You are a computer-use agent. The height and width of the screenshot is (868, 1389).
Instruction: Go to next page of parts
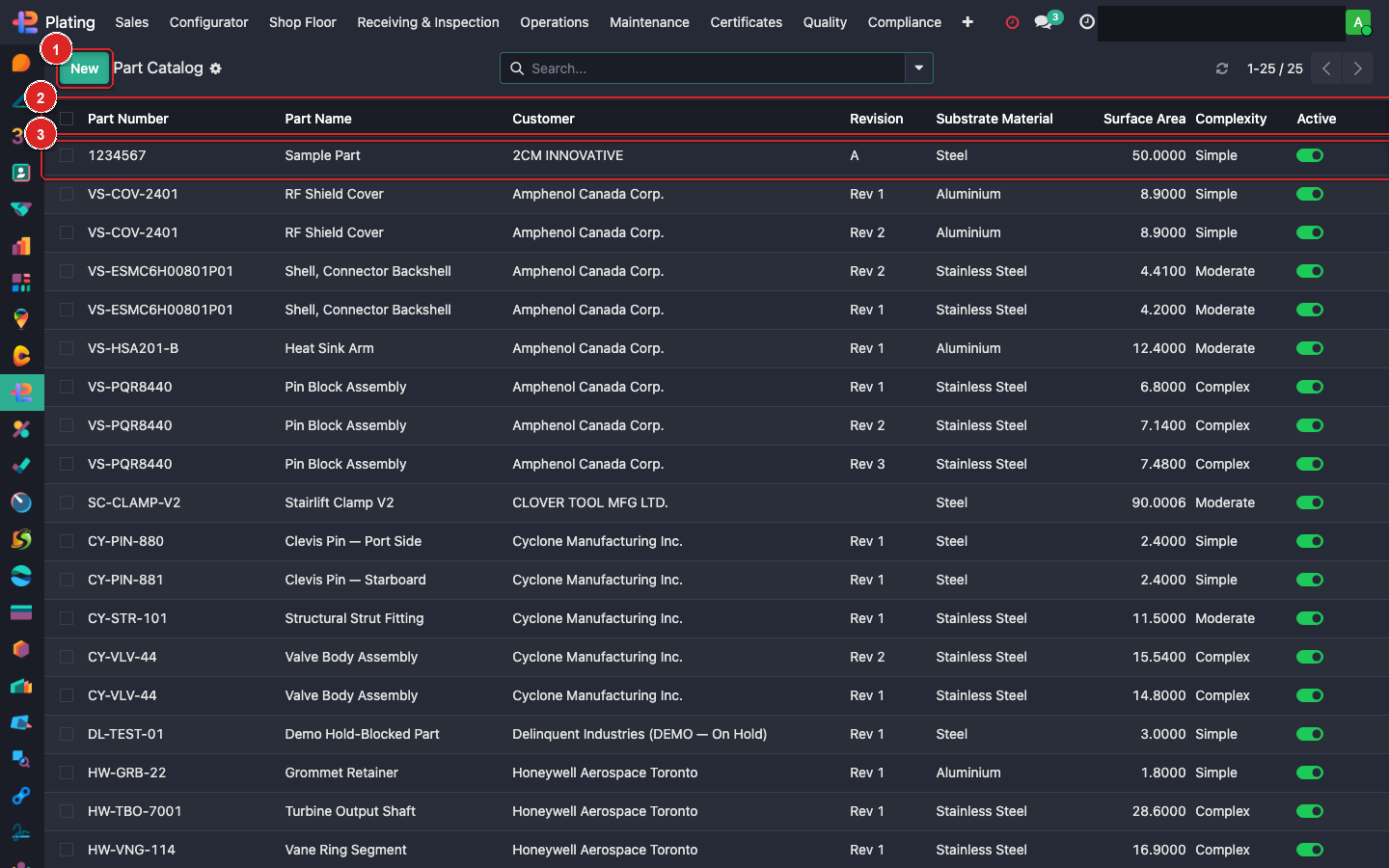click(1357, 68)
